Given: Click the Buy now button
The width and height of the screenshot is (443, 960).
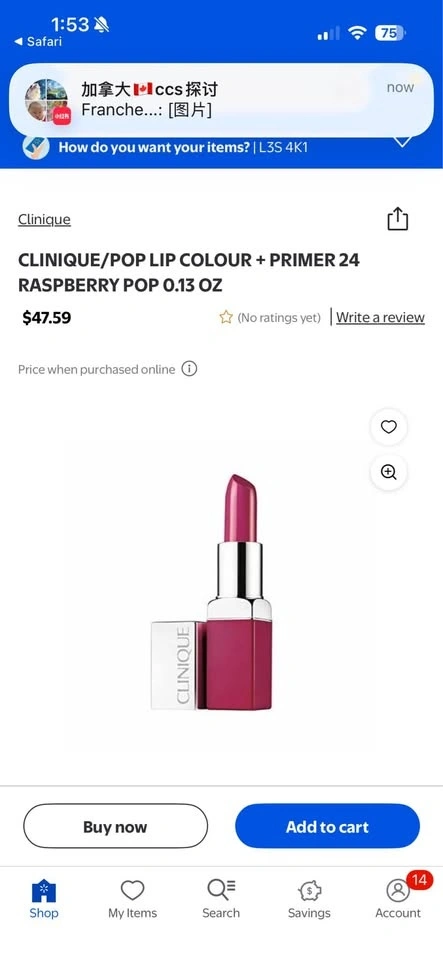Looking at the screenshot, I should point(115,827).
